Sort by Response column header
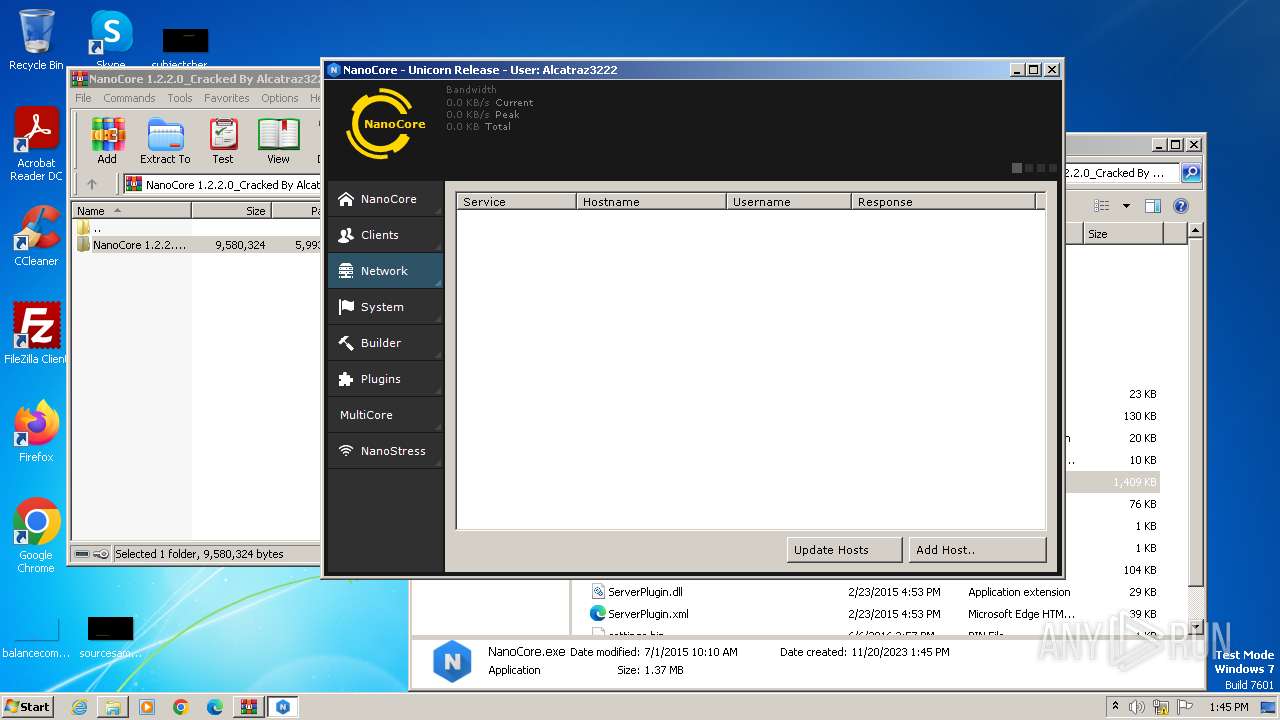This screenshot has height=720, width=1280. (944, 202)
